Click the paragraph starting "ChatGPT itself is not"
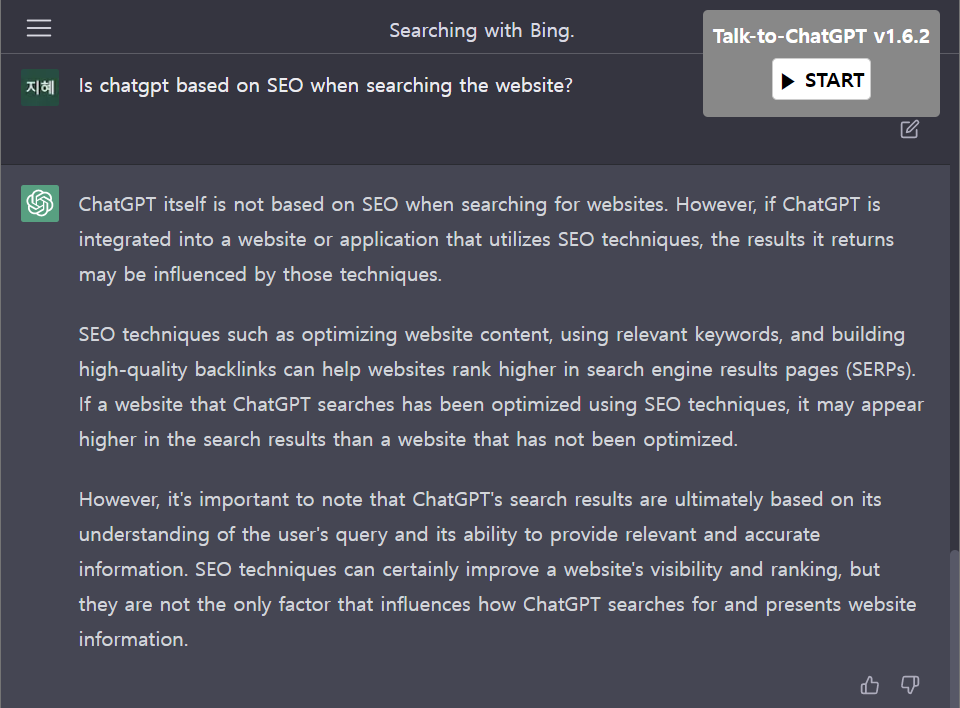This screenshot has width=960, height=708. pos(486,239)
